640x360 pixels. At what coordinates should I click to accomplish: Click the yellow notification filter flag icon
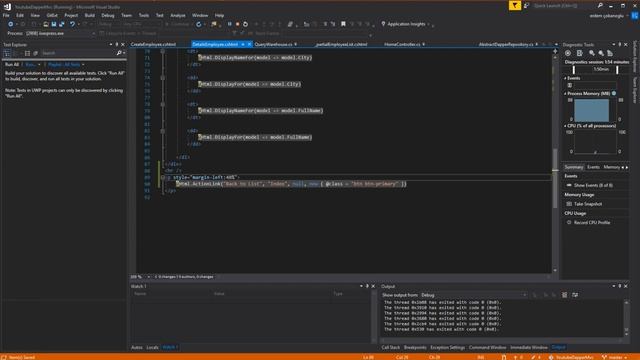pyautogui.click(x=515, y=5)
